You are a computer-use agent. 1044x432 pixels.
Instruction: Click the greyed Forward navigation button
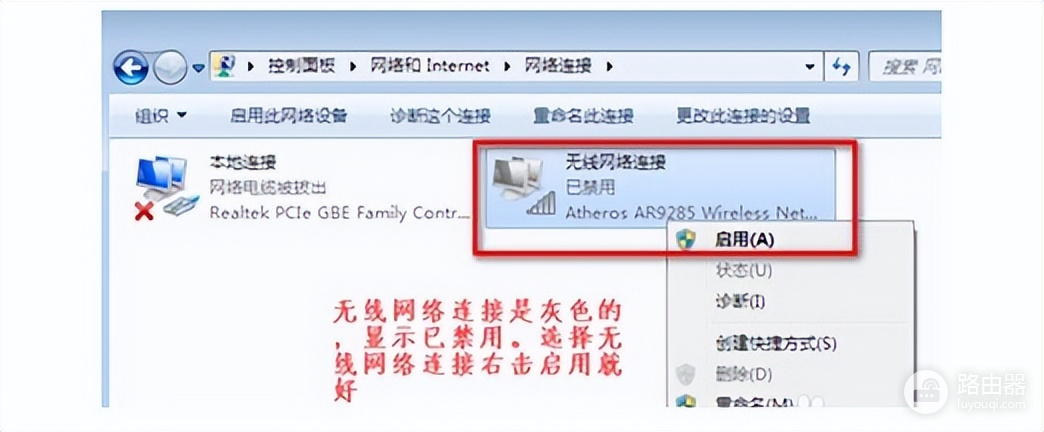(170, 67)
